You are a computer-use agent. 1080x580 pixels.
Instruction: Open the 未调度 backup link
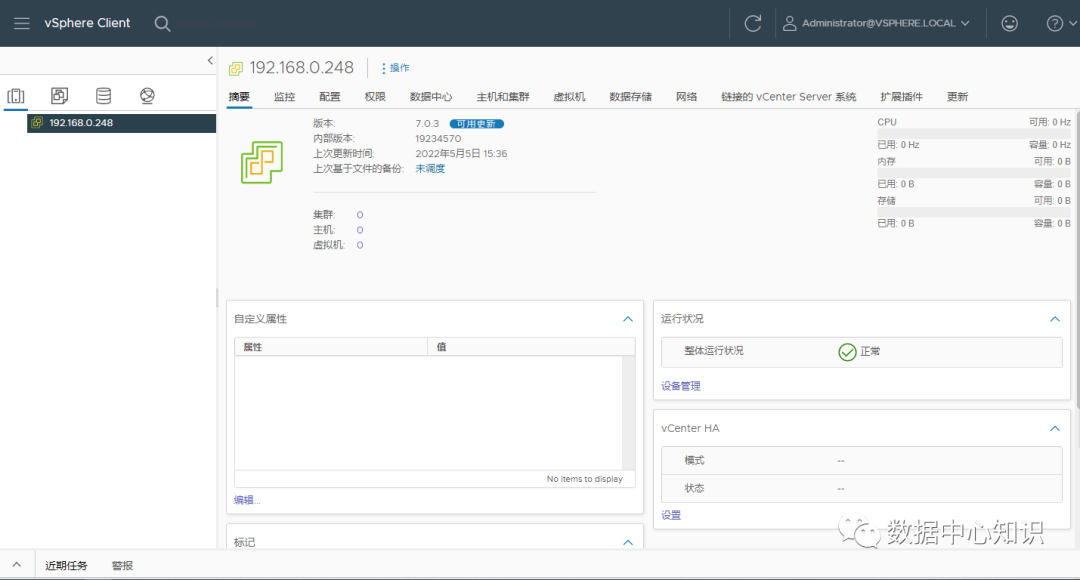coord(430,169)
